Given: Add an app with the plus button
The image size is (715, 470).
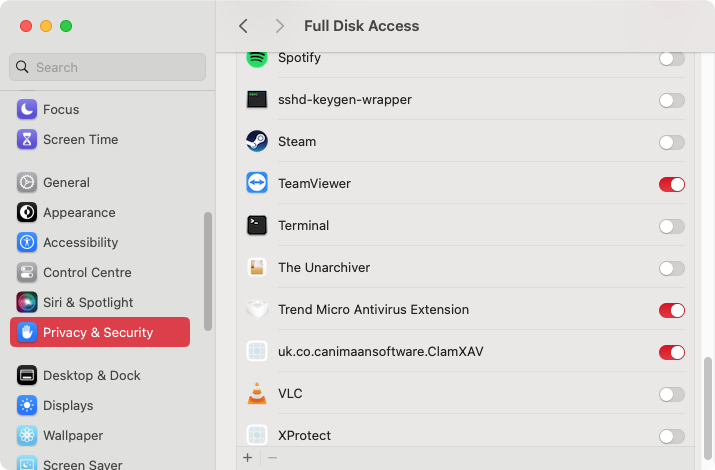Looking at the screenshot, I should pos(248,457).
